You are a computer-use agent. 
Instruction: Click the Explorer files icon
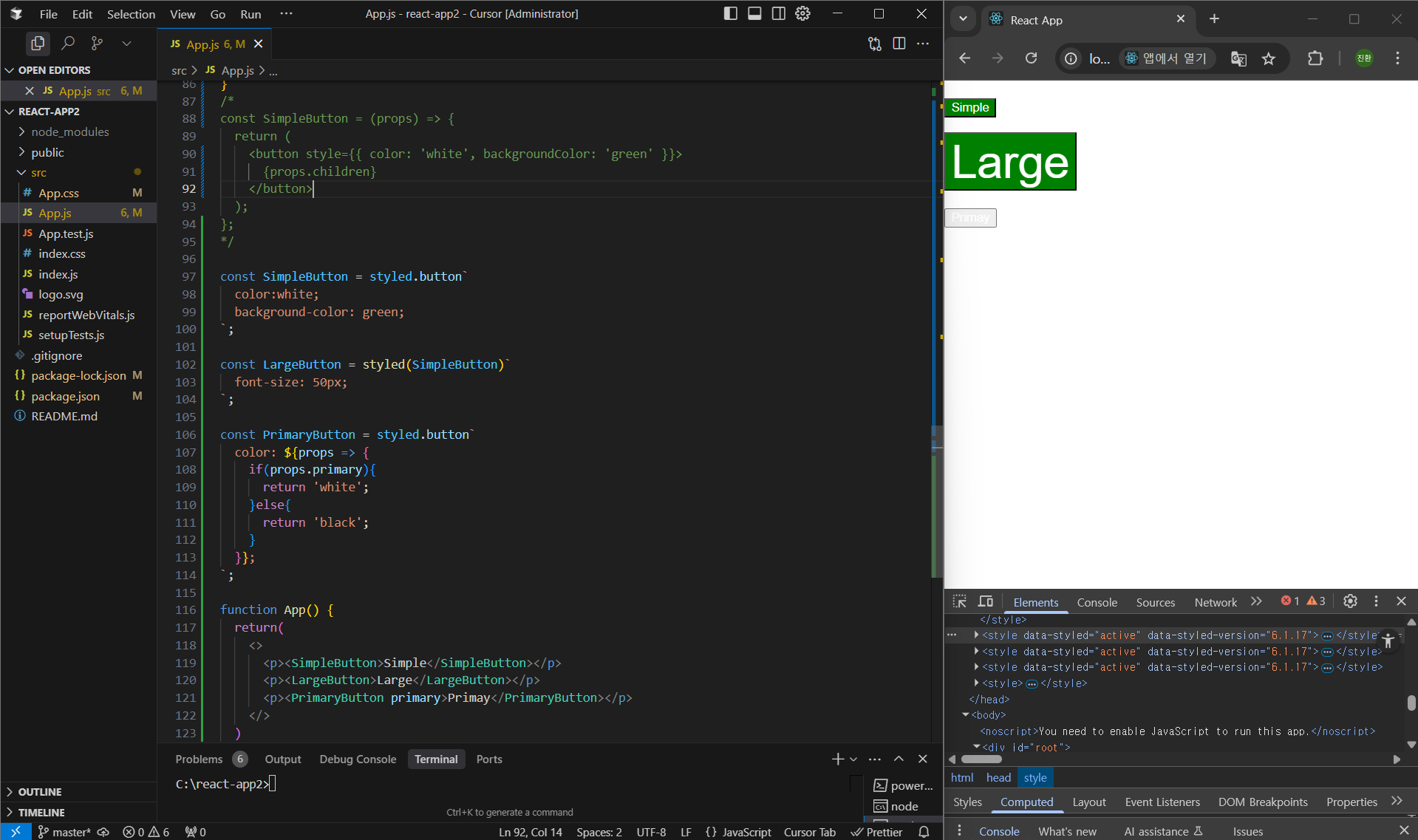coord(37,44)
